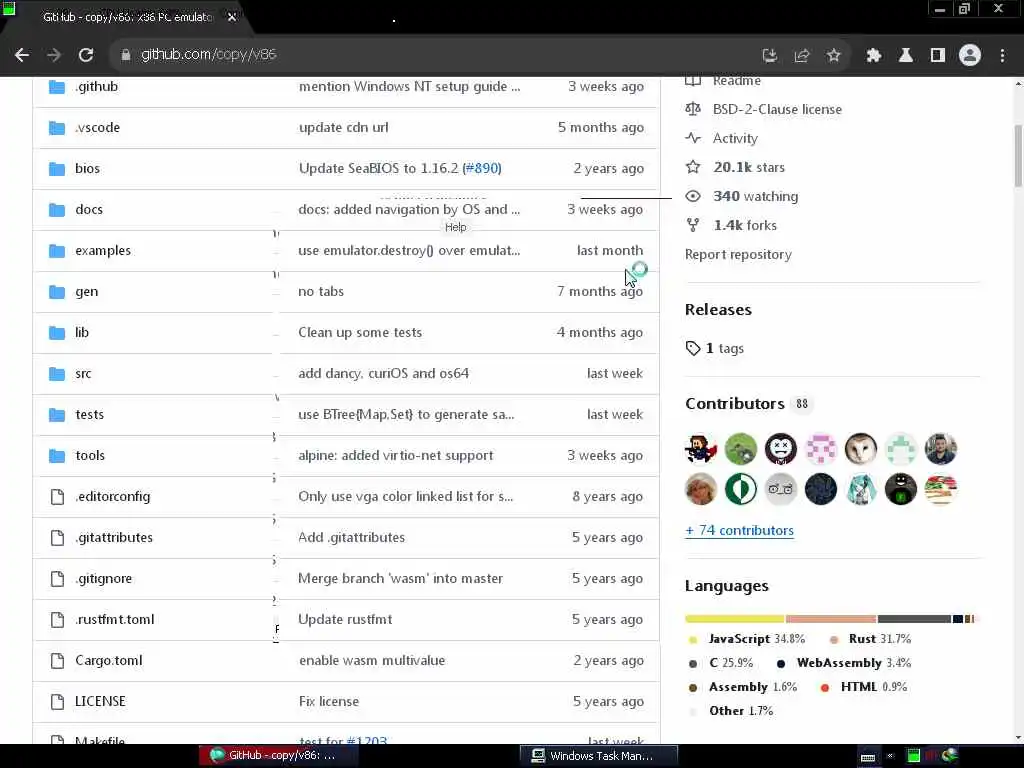Screen dimensions: 1024x768
Task: Open commit 'alpine: added virtio-net support'
Action: point(396,456)
